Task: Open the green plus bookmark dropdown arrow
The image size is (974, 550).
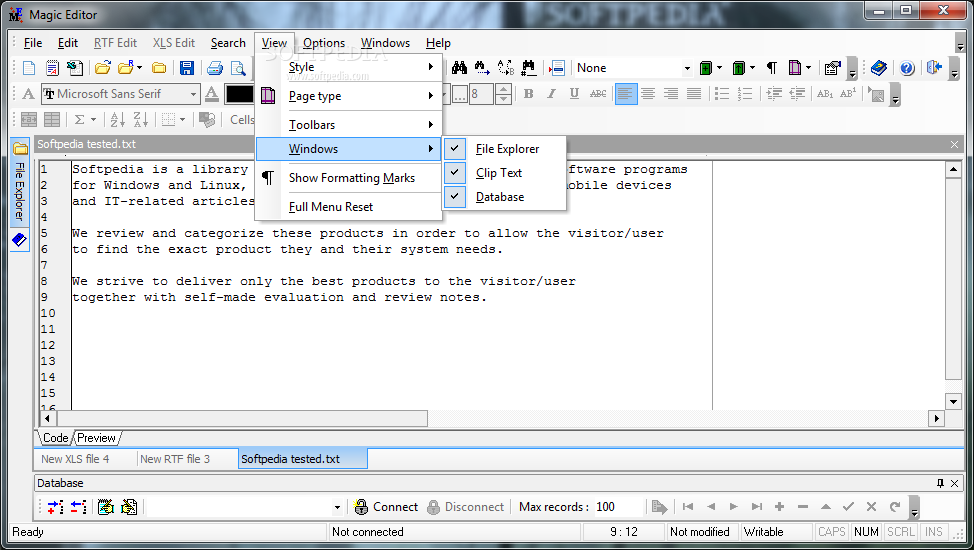Action: pos(719,68)
